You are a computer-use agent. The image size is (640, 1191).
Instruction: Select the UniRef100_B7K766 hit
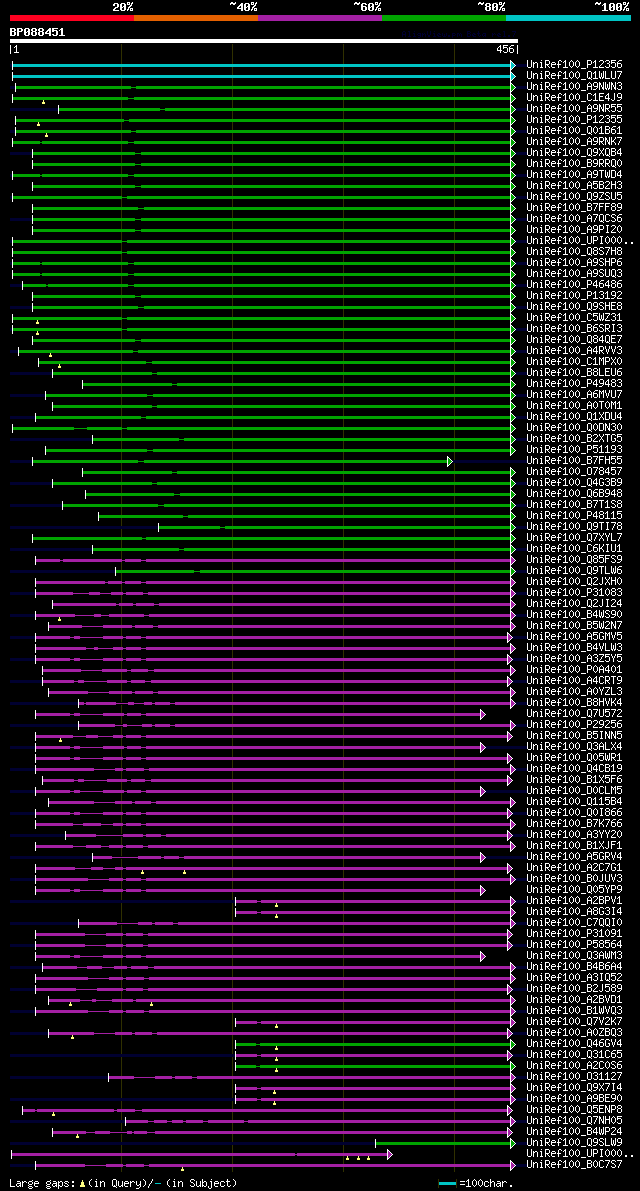(574, 824)
